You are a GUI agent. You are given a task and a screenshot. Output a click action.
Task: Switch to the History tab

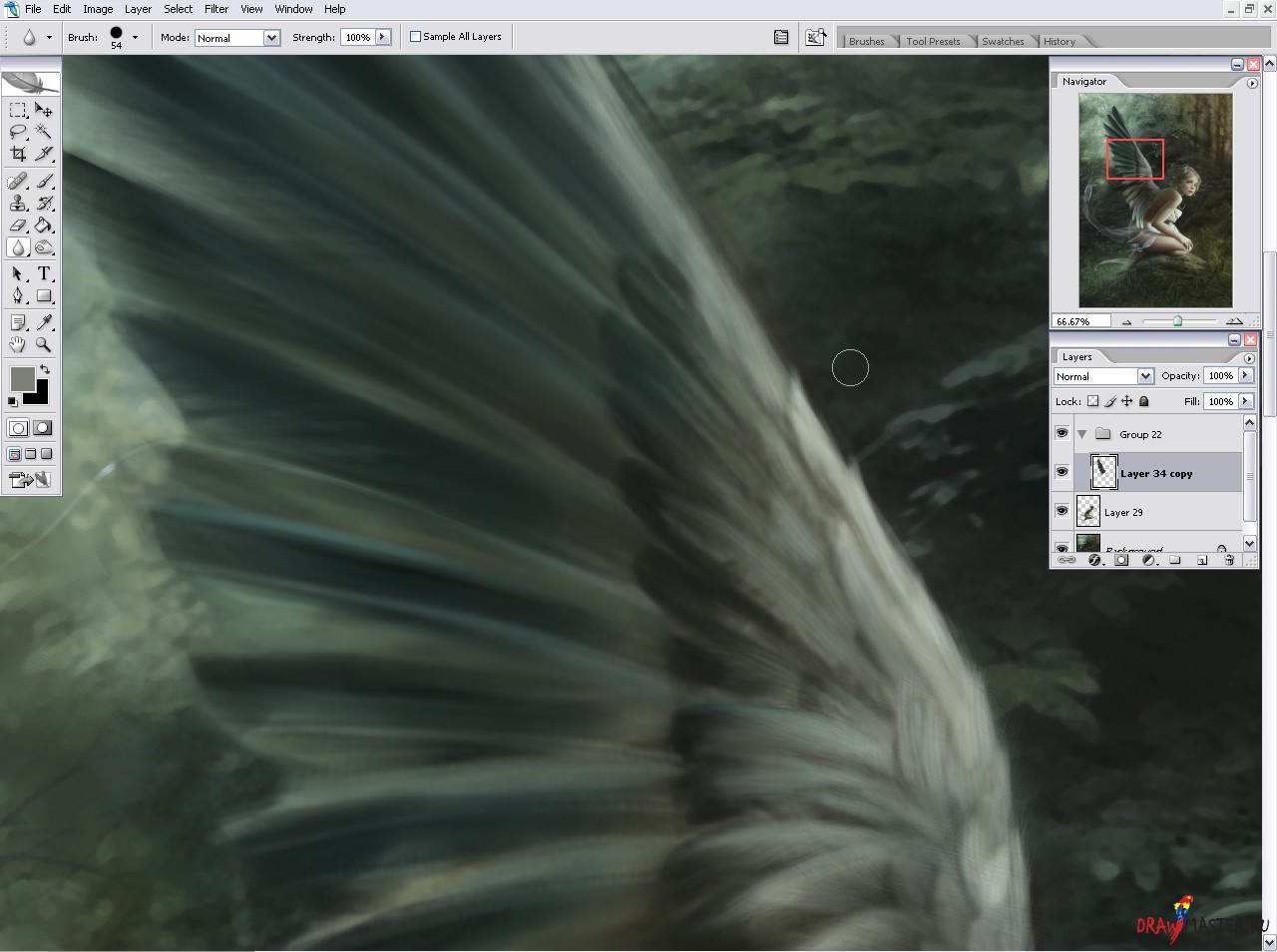click(1059, 41)
